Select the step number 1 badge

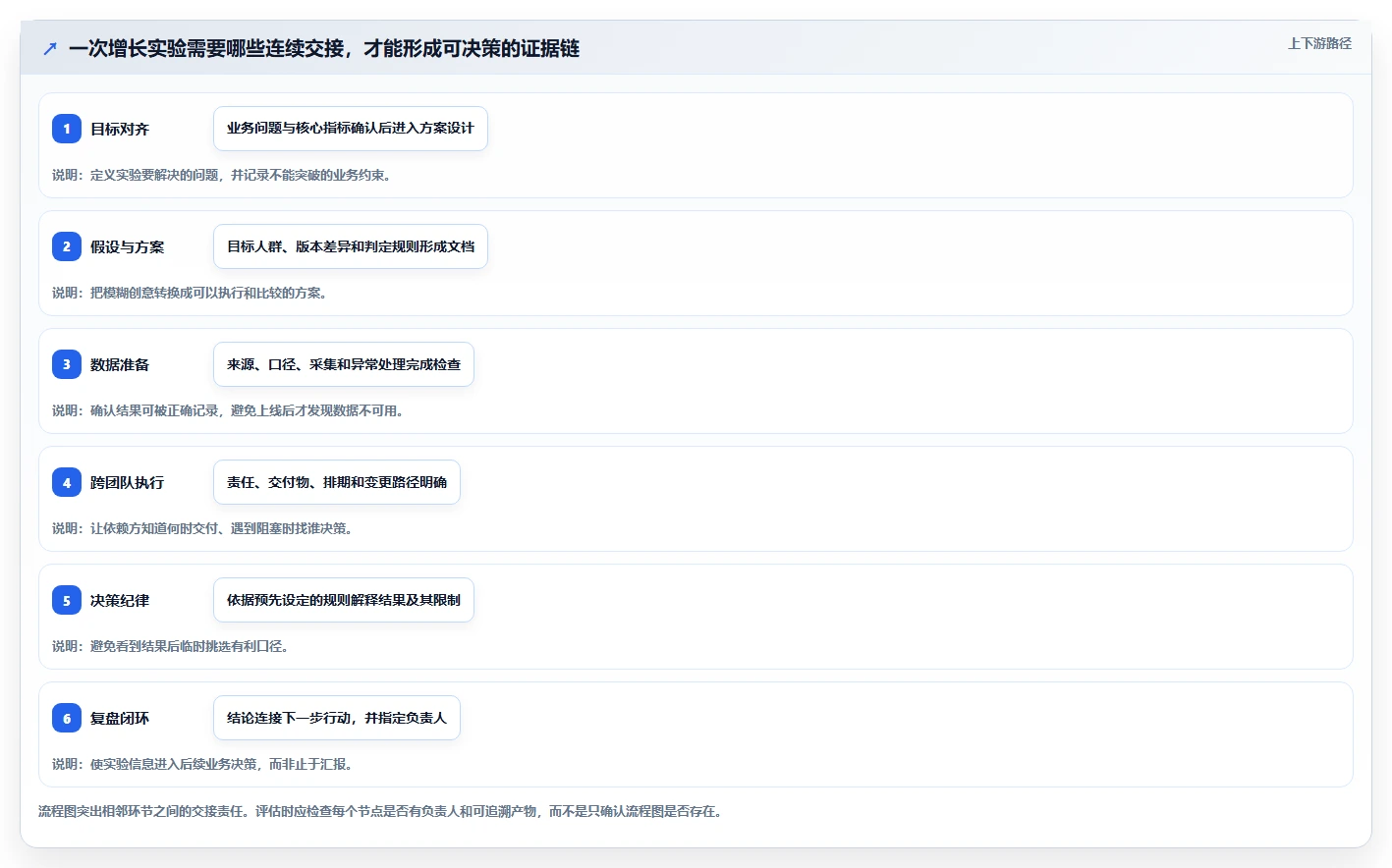click(67, 129)
